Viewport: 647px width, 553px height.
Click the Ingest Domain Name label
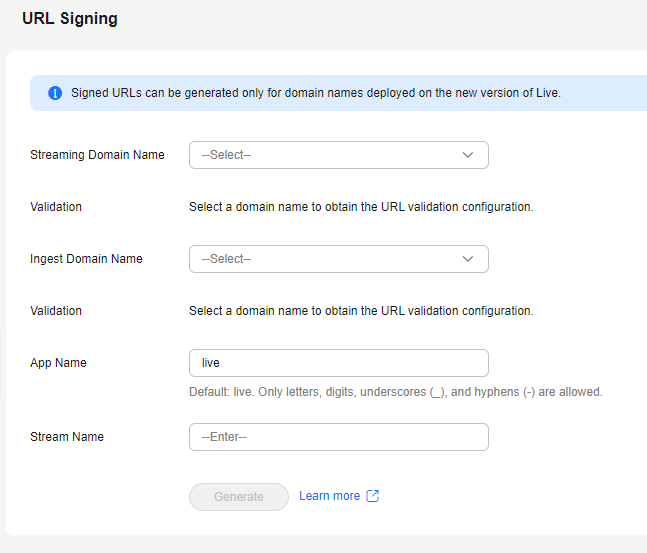click(86, 259)
